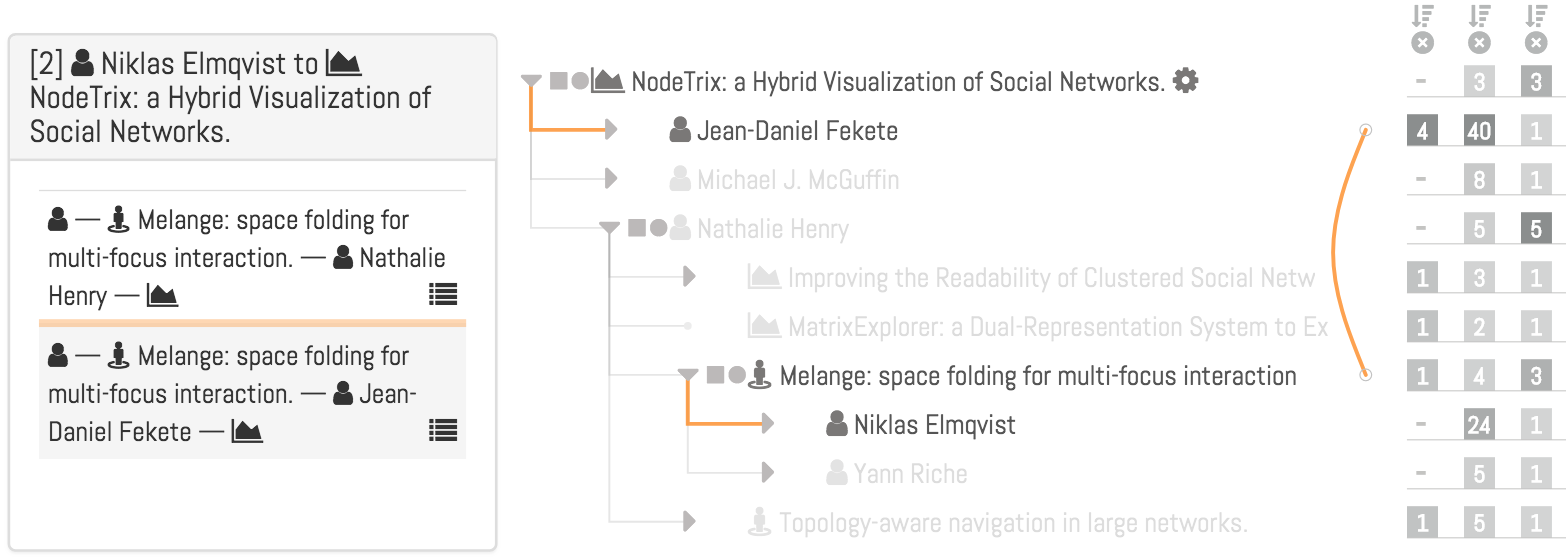Collapse the Nathalie Henry subtree
Image resolution: width=1566 pixels, height=558 pixels.
tap(609, 228)
